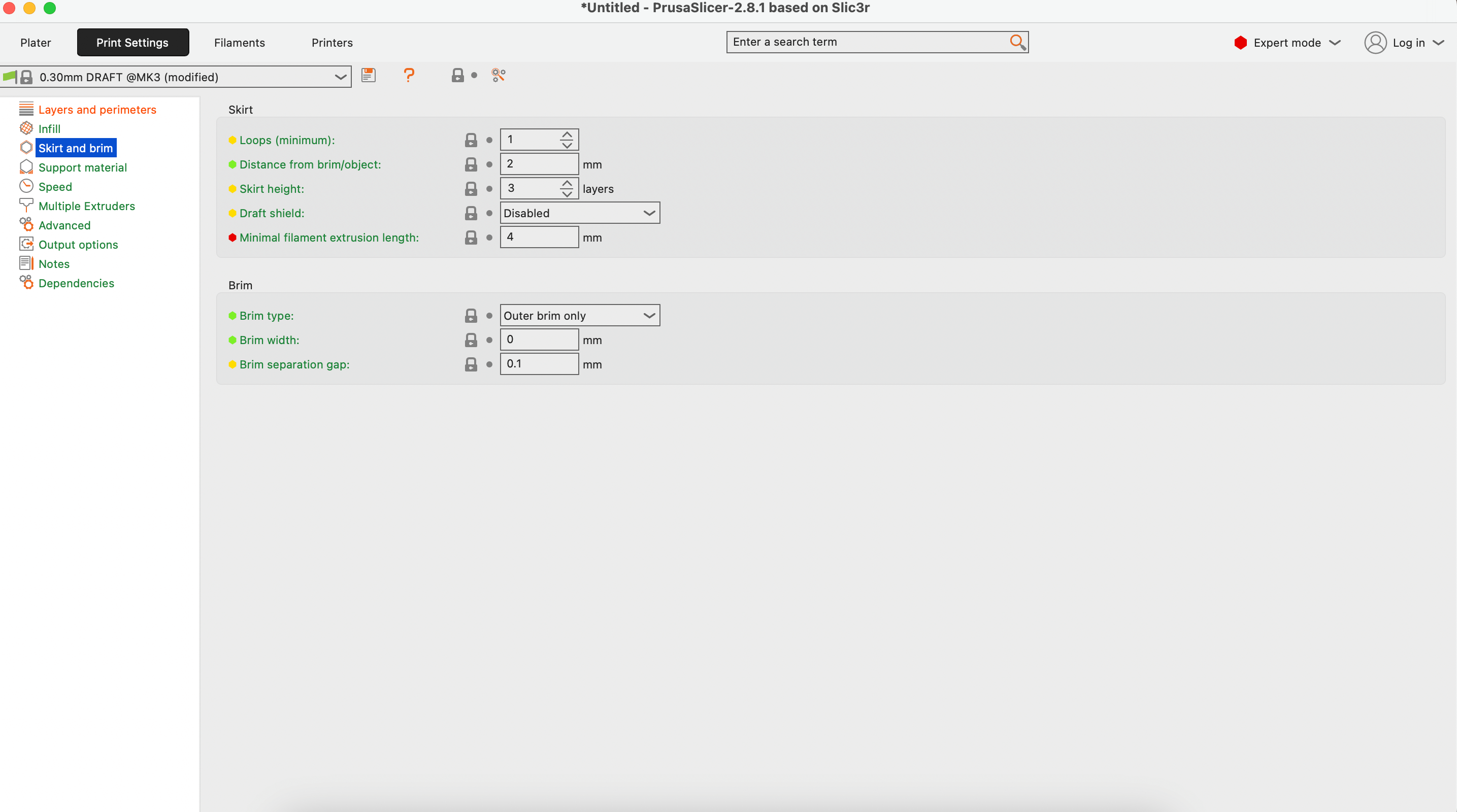Click the search magnifier icon
The height and width of the screenshot is (812, 1457).
tap(1017, 42)
